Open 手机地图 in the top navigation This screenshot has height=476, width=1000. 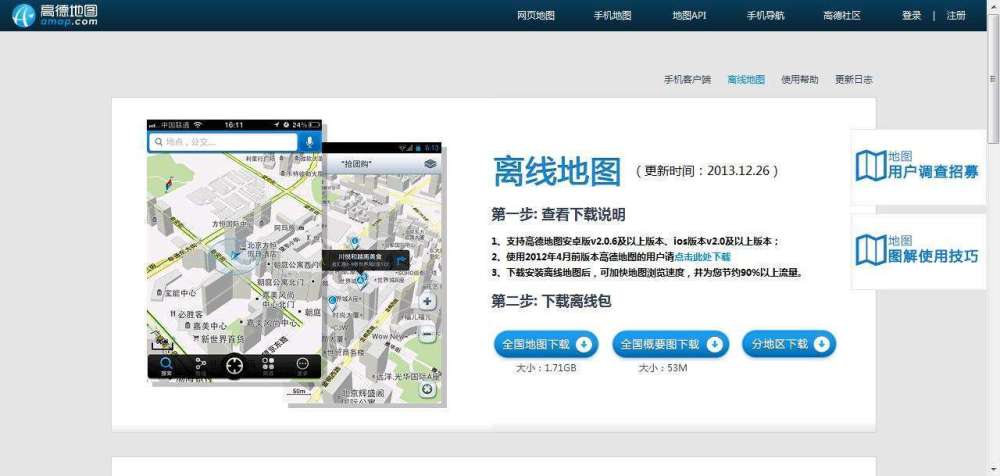pos(612,16)
